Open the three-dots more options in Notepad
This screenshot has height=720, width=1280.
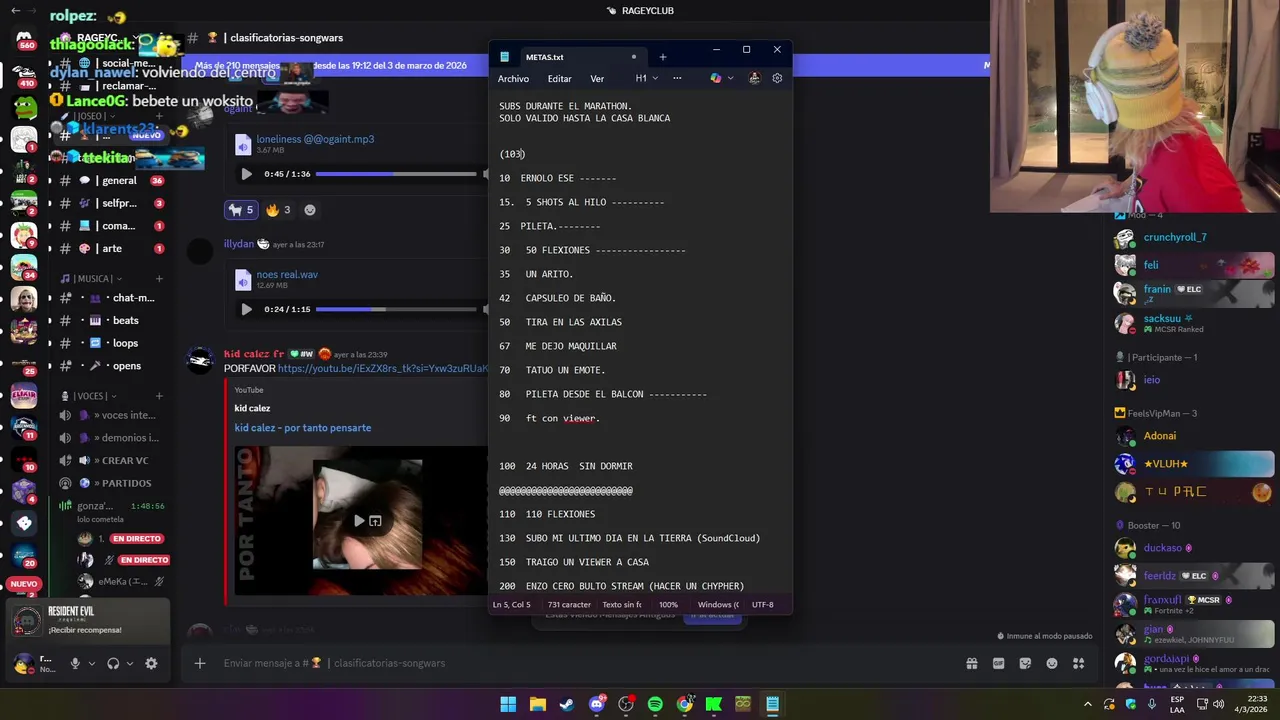pos(677,78)
